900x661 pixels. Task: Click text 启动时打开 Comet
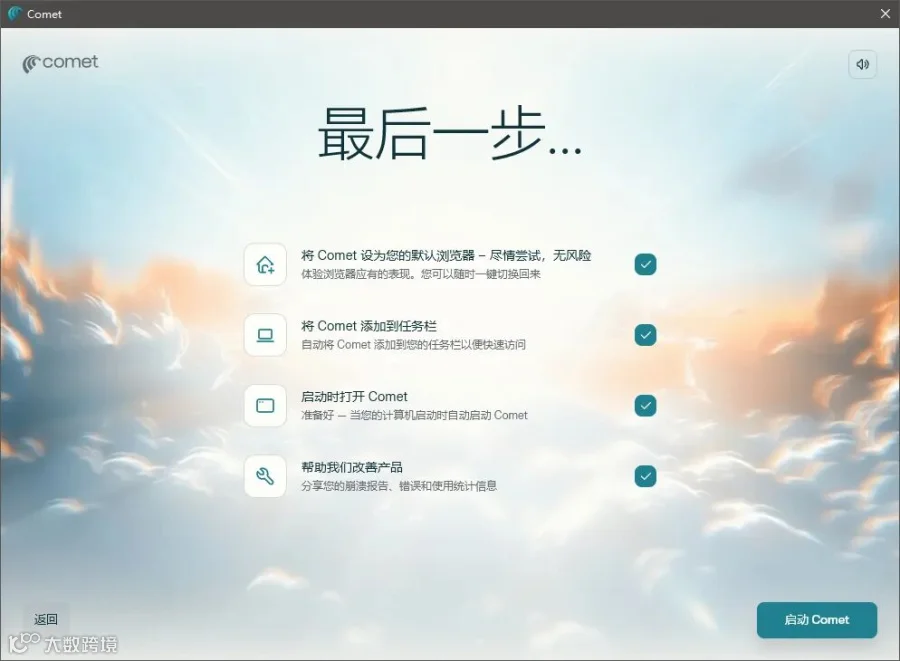click(354, 396)
